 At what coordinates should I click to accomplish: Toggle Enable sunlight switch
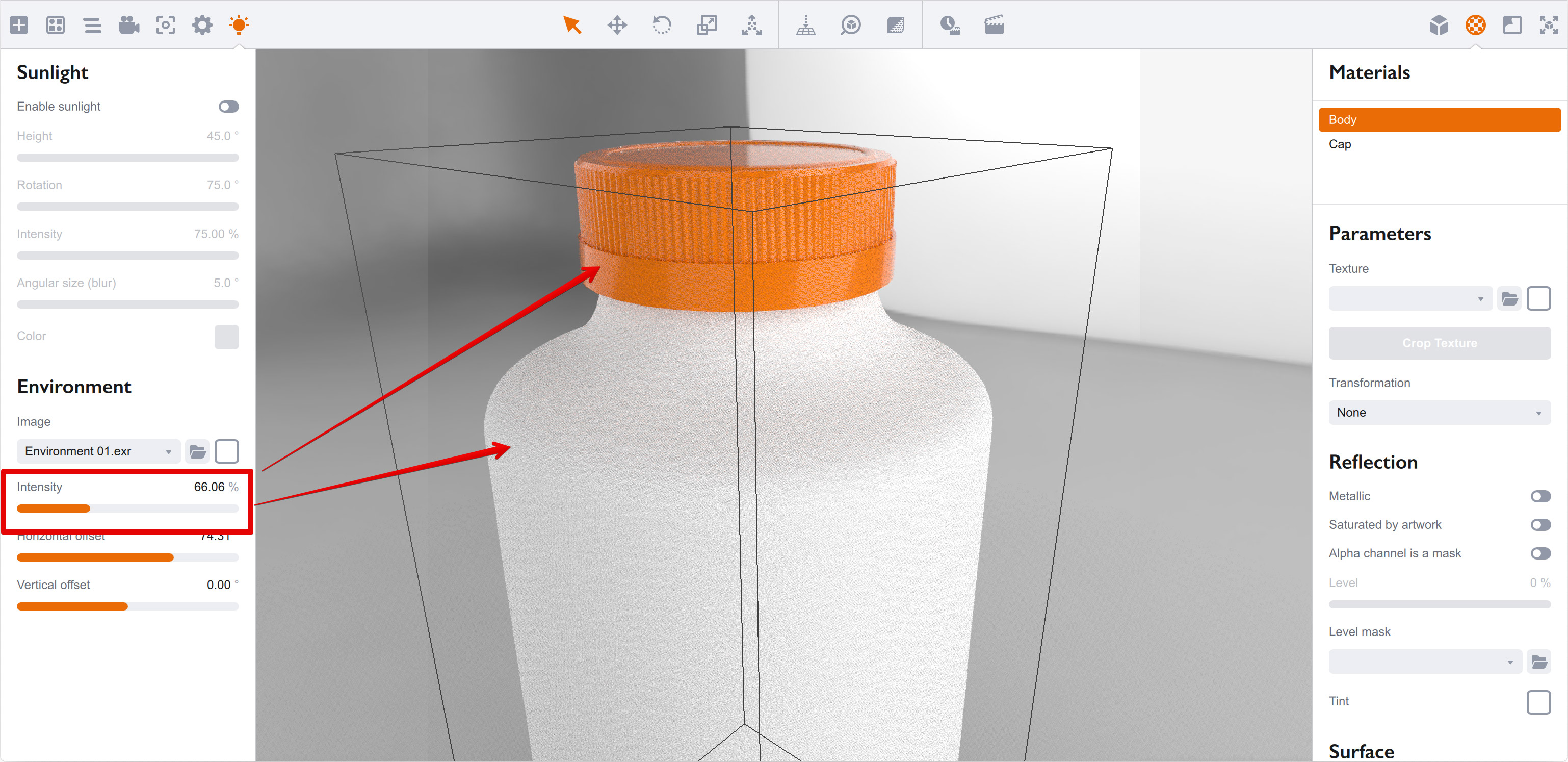pyautogui.click(x=228, y=107)
